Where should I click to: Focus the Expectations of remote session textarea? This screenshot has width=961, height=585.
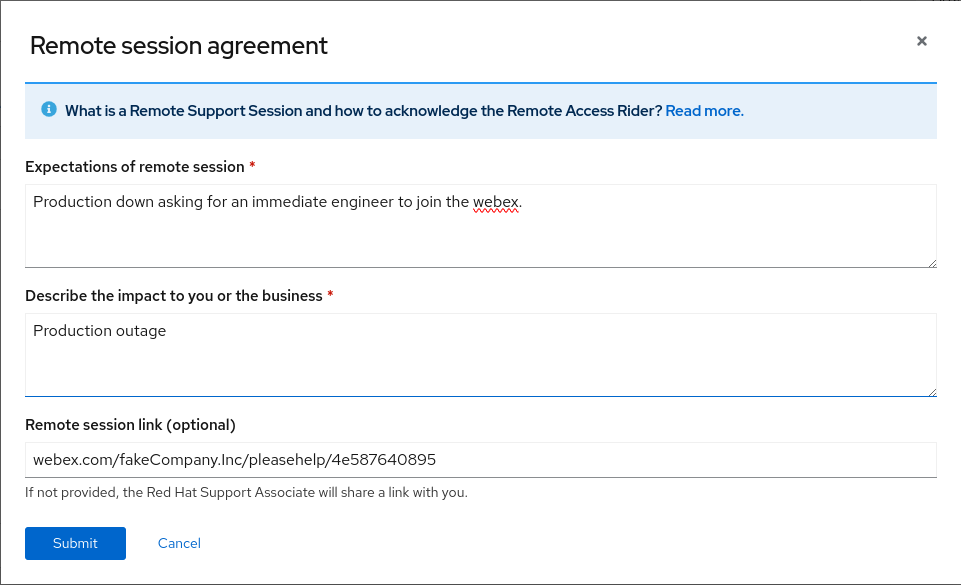click(480, 236)
